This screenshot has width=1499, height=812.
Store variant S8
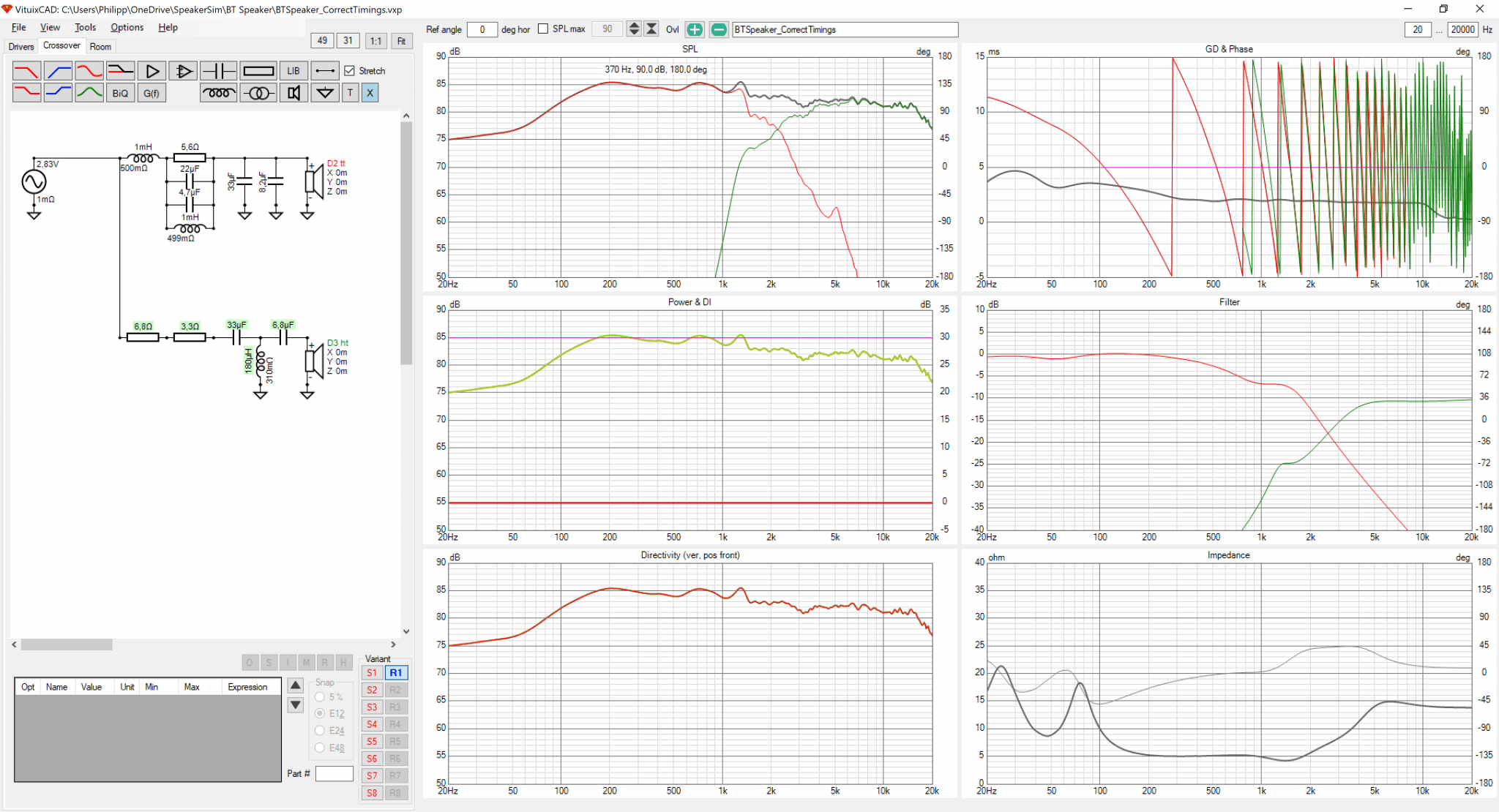point(372,793)
